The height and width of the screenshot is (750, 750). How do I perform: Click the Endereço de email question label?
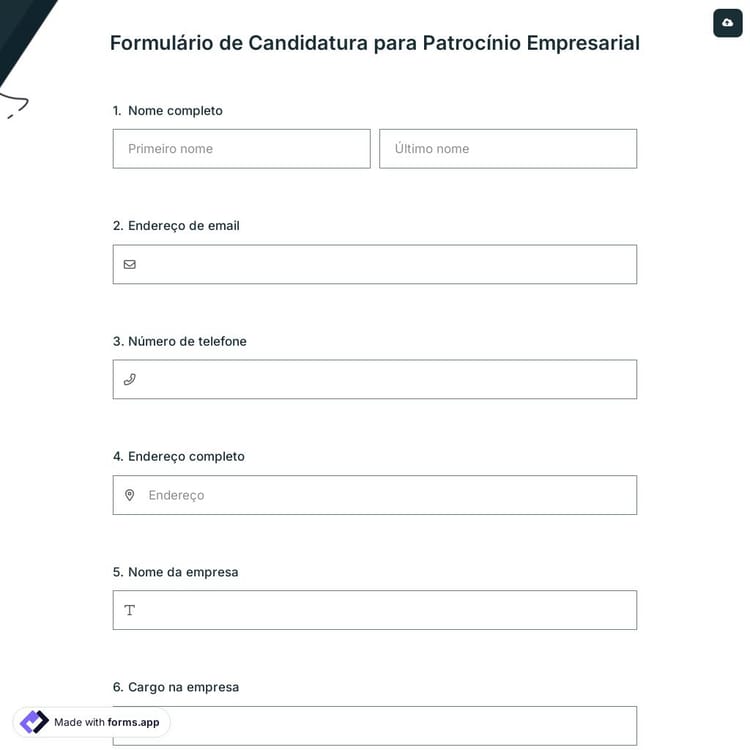pos(183,225)
